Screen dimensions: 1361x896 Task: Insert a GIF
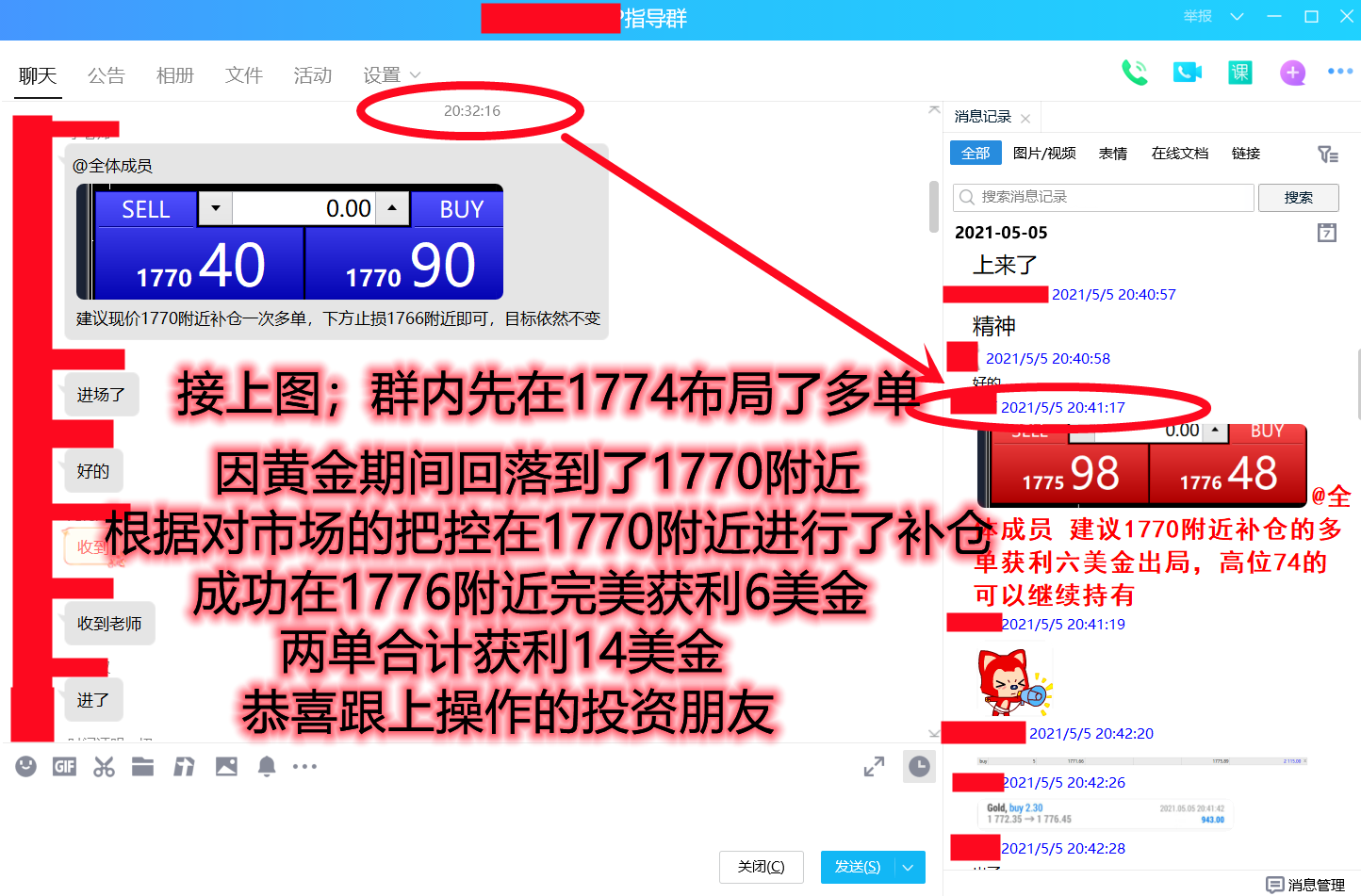pyautogui.click(x=64, y=766)
